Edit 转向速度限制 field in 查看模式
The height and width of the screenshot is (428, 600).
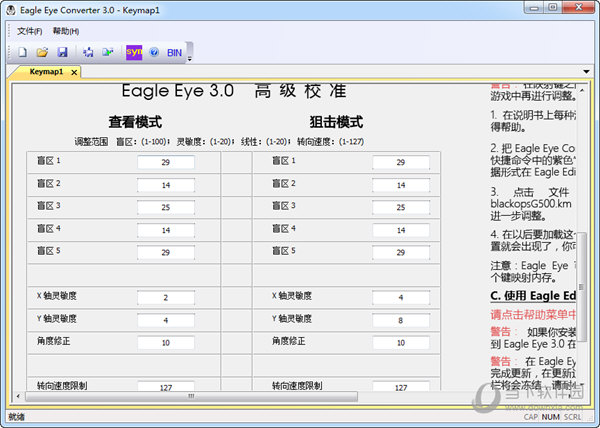coord(166,386)
